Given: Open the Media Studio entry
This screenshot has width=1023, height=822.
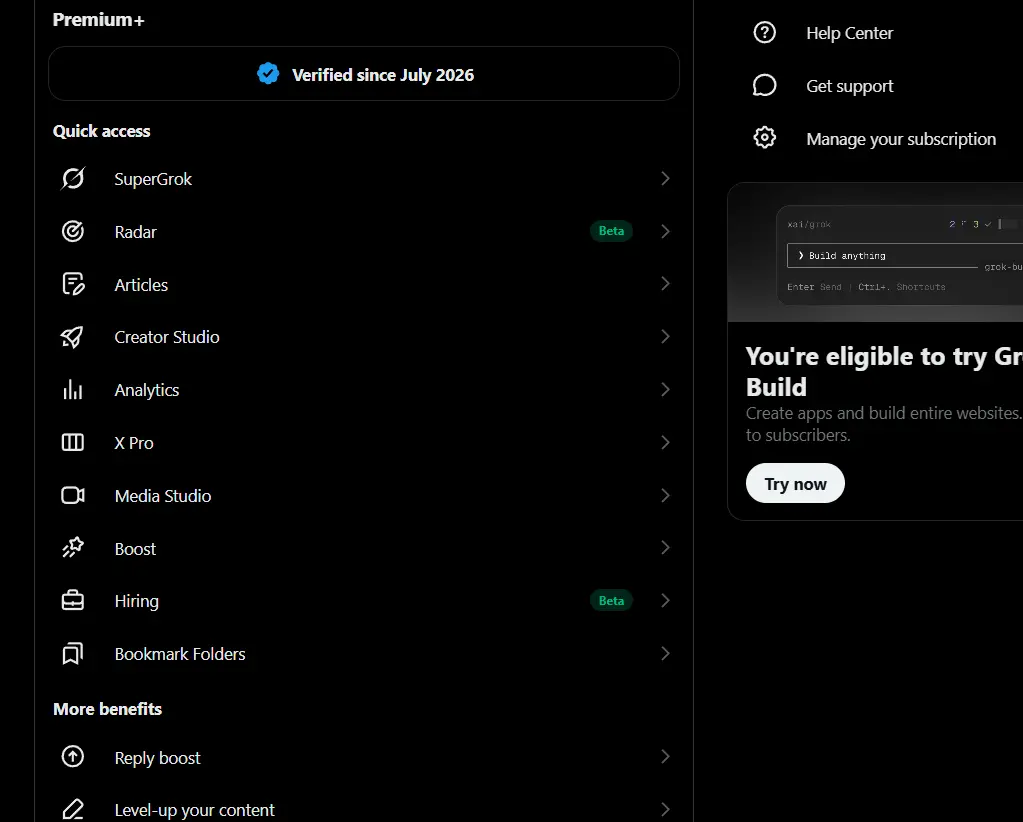Looking at the screenshot, I should (364, 495).
